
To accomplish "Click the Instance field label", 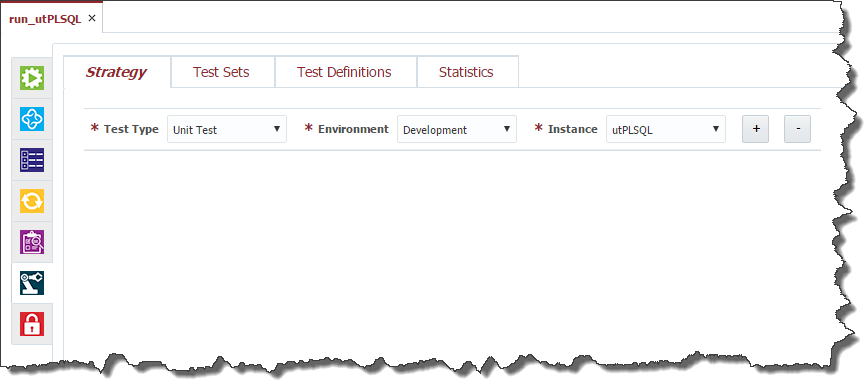I will pyautogui.click(x=573, y=129).
